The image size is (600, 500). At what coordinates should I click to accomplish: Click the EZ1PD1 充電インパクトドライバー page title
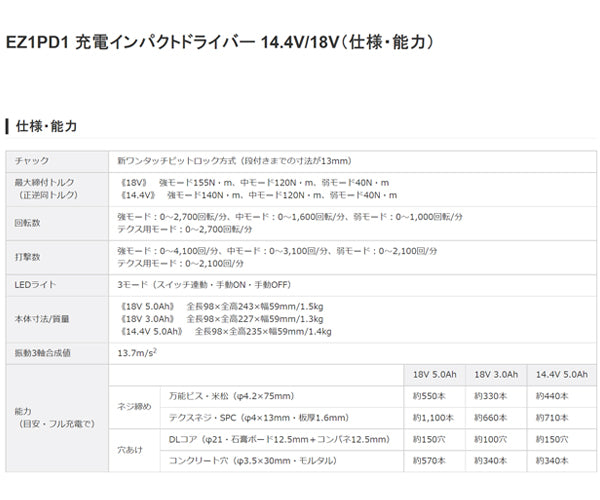[220, 42]
